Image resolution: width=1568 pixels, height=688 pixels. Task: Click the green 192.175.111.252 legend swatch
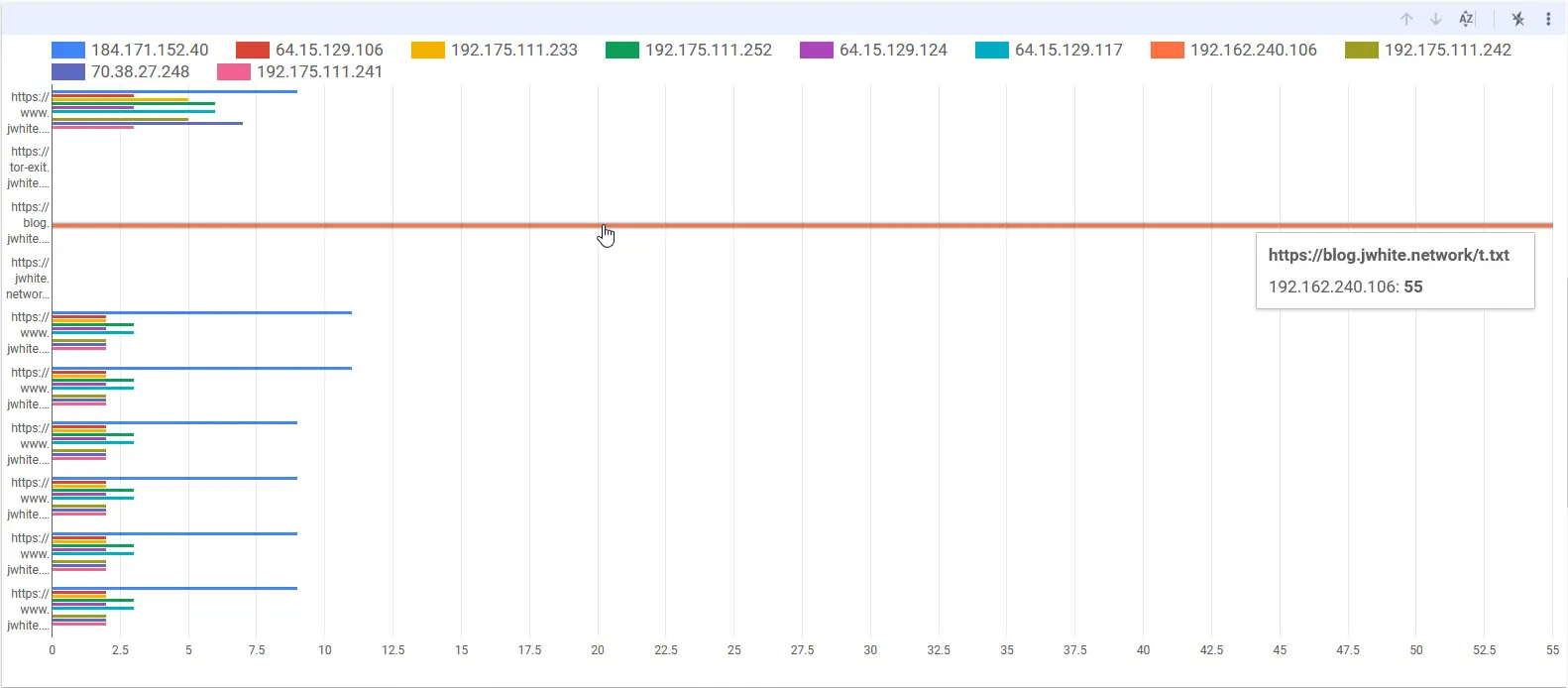click(x=622, y=50)
